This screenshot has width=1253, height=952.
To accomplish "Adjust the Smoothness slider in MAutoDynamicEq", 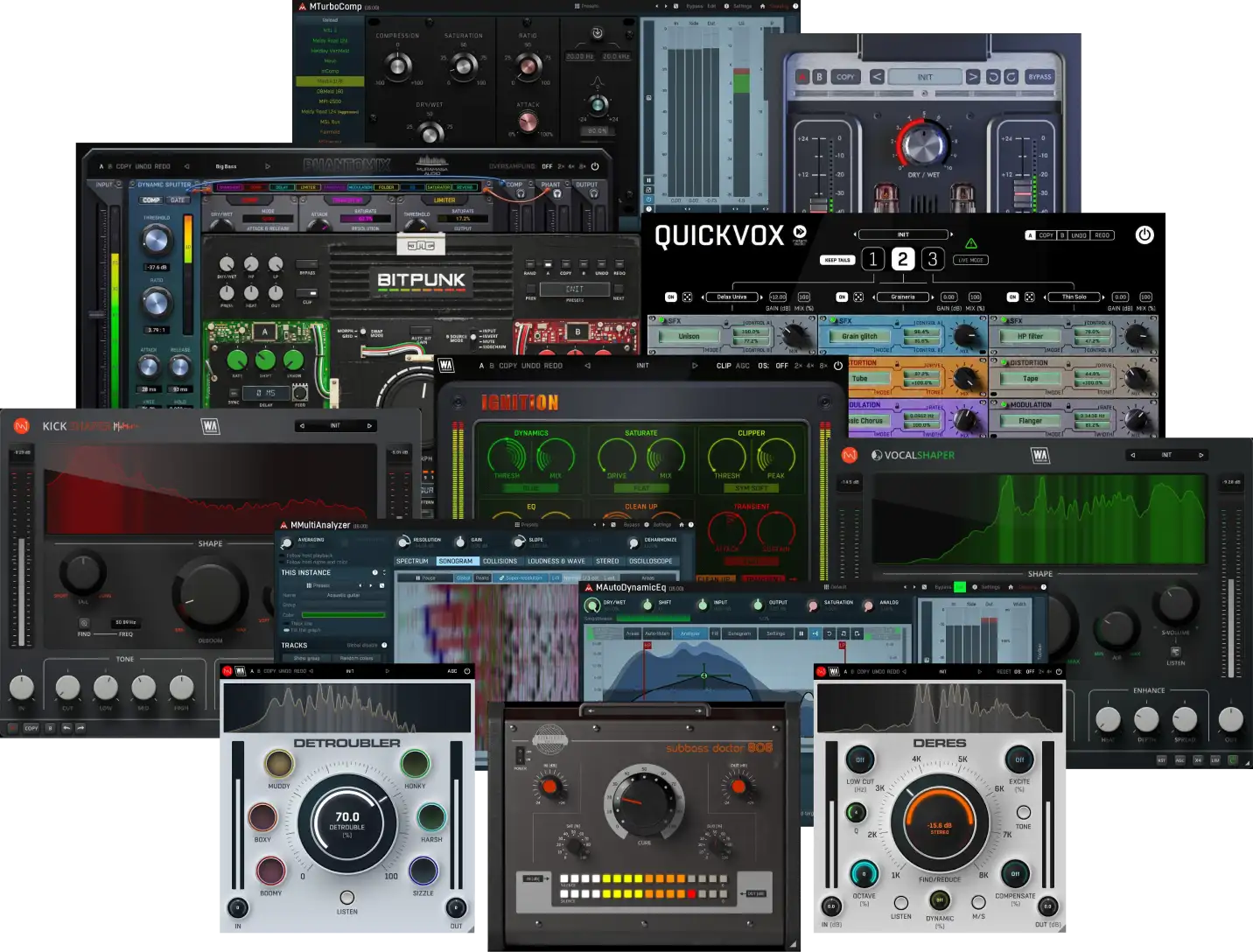I will click(653, 617).
